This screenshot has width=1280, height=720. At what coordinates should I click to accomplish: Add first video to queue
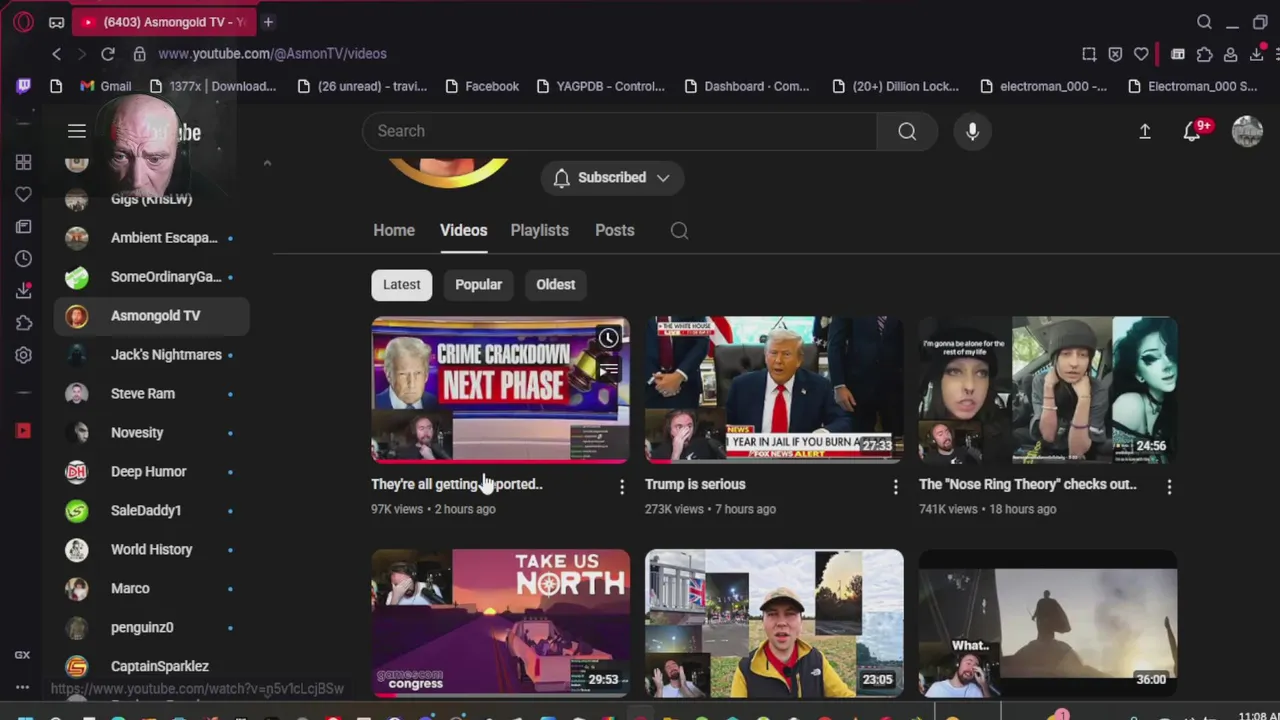pyautogui.click(x=608, y=371)
